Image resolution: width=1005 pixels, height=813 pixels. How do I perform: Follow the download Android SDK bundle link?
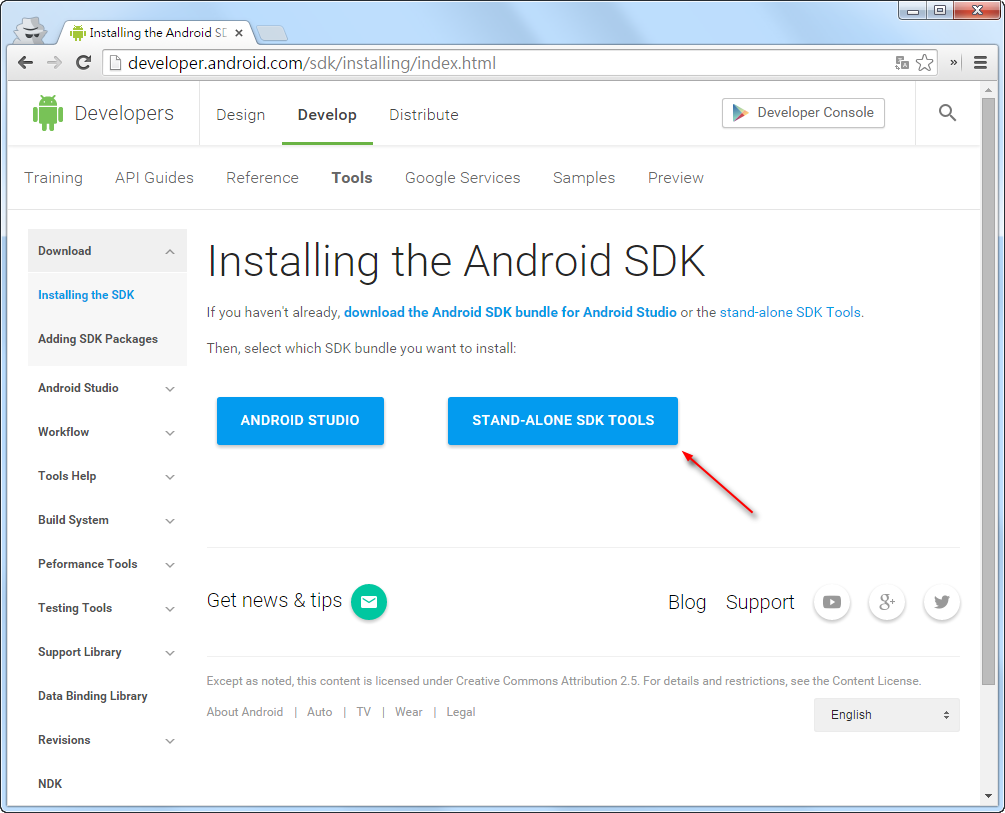(510, 312)
